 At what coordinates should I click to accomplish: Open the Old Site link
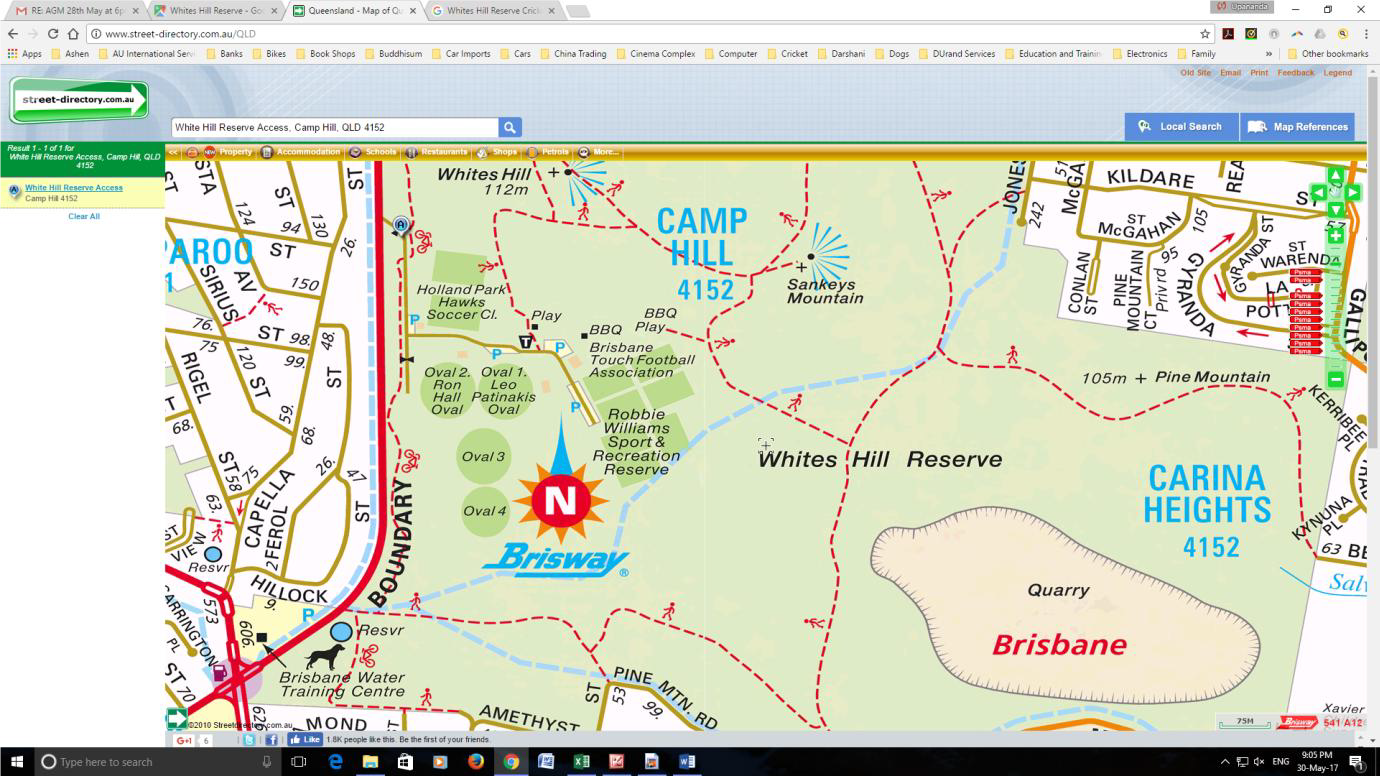[x=1195, y=73]
